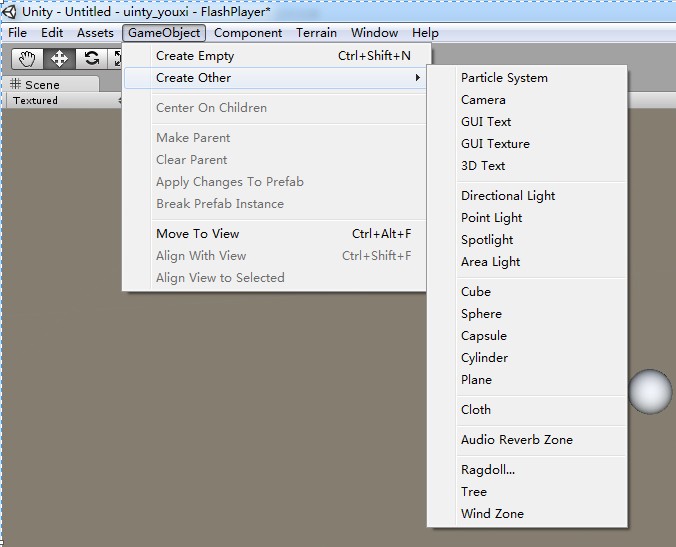This screenshot has height=547, width=676.
Task: Select the Rotate tool
Action: 91,59
